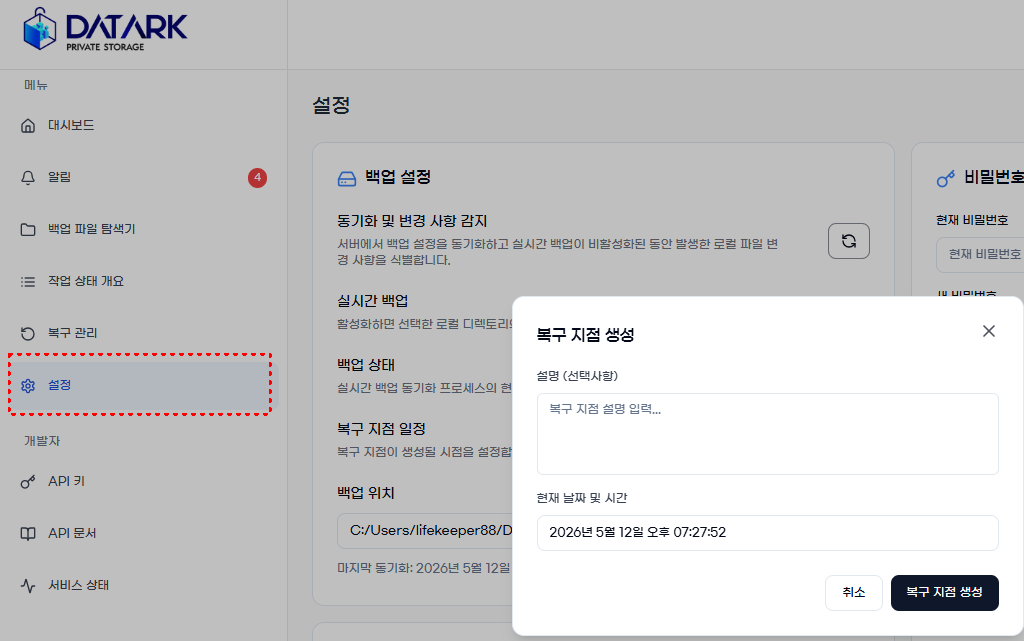This screenshot has width=1024, height=641.
Task: Click the API 문서 book icon
Action: pyautogui.click(x=27, y=533)
